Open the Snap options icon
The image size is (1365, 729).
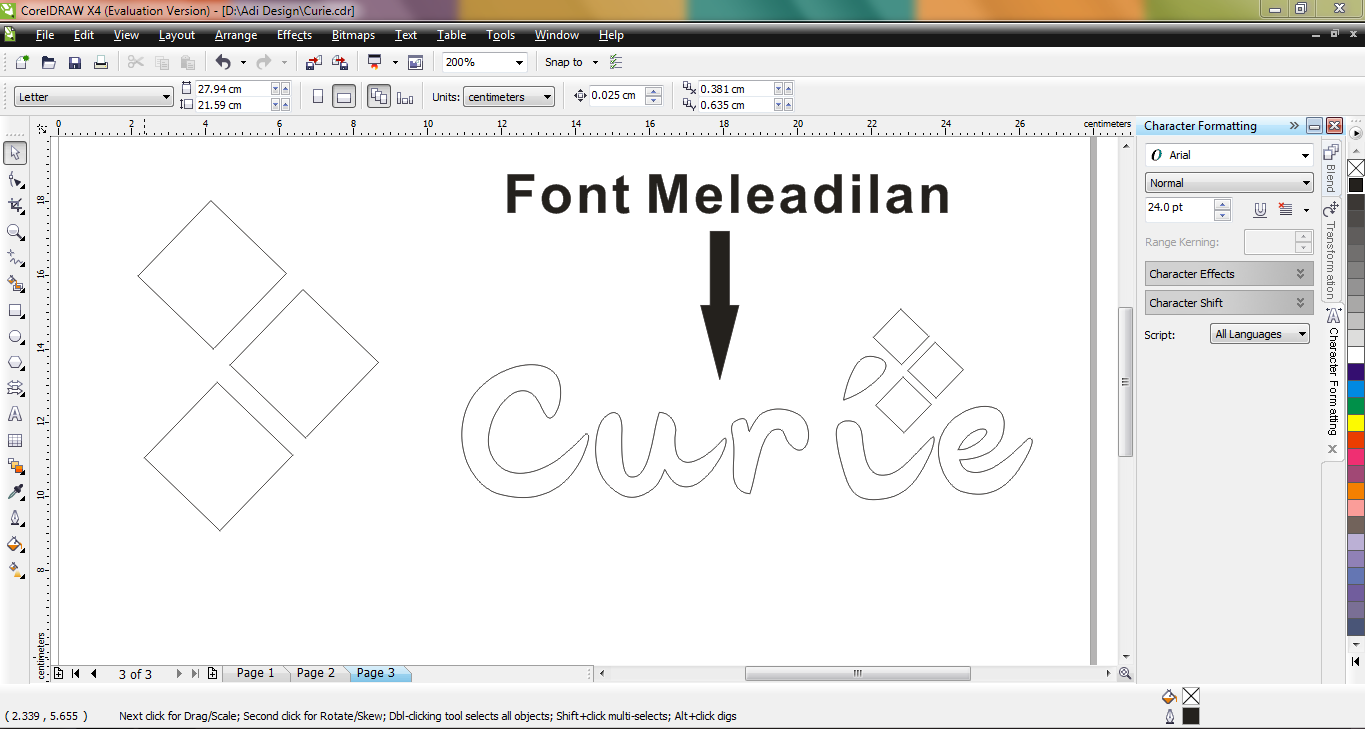tap(616, 62)
